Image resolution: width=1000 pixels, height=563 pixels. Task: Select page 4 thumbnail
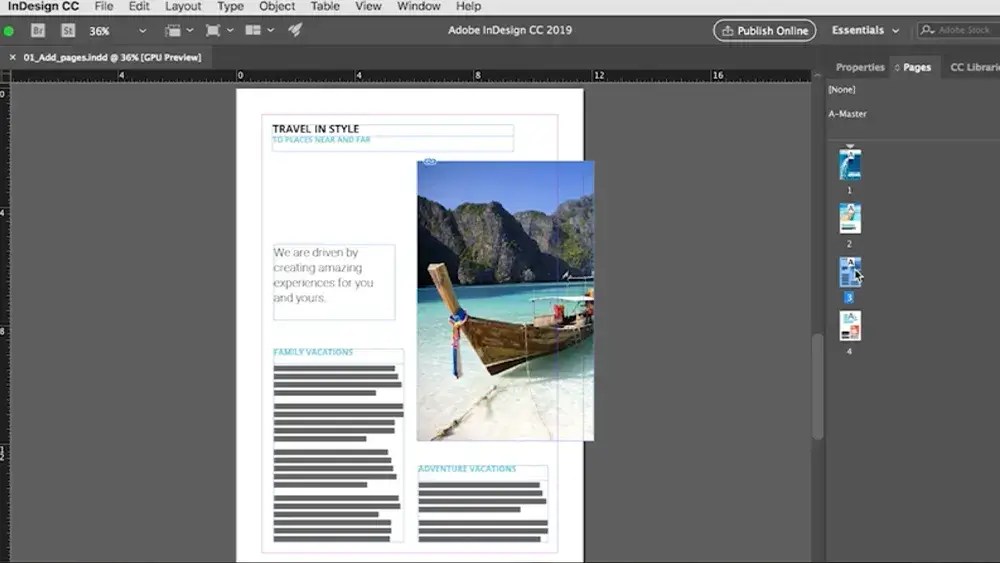(849, 326)
